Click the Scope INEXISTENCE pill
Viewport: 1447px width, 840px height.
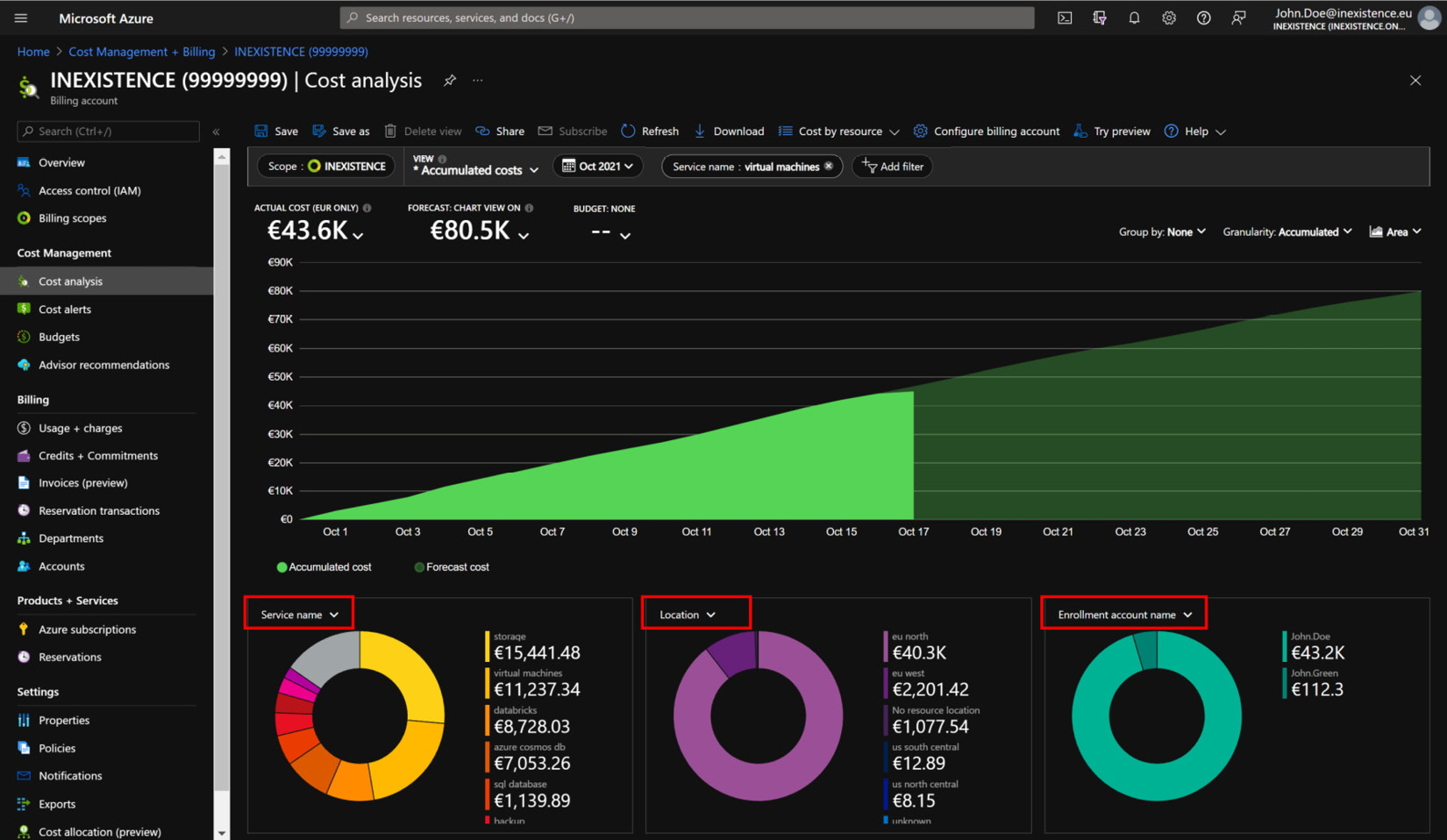pos(326,167)
